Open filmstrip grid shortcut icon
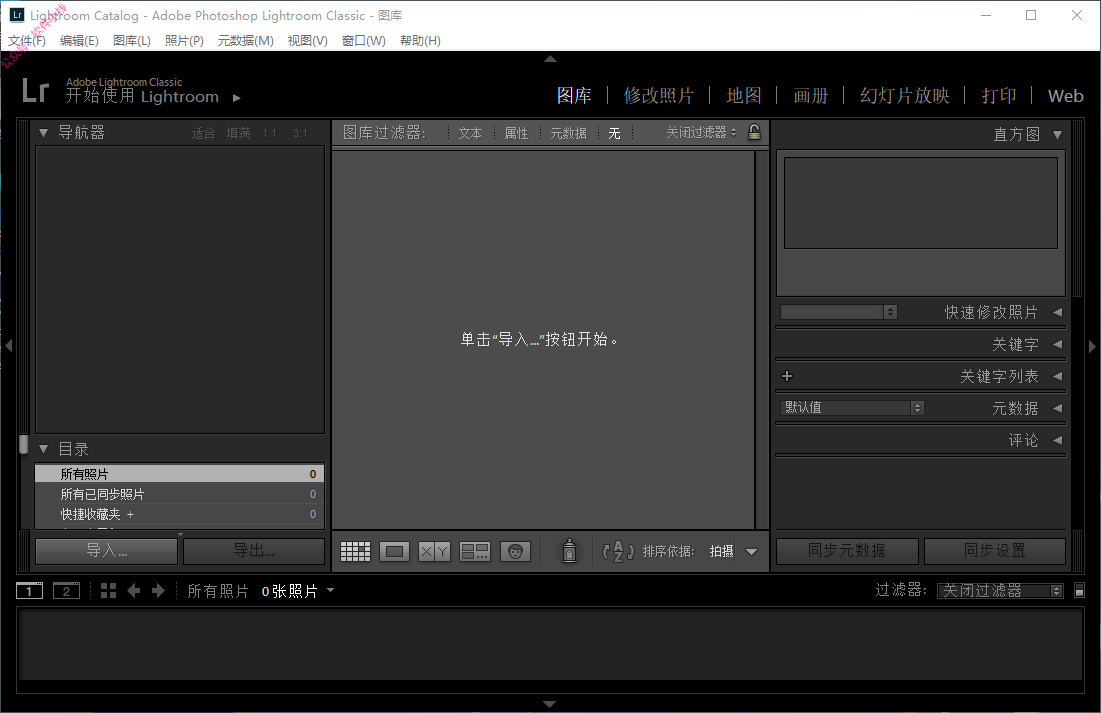 108,591
